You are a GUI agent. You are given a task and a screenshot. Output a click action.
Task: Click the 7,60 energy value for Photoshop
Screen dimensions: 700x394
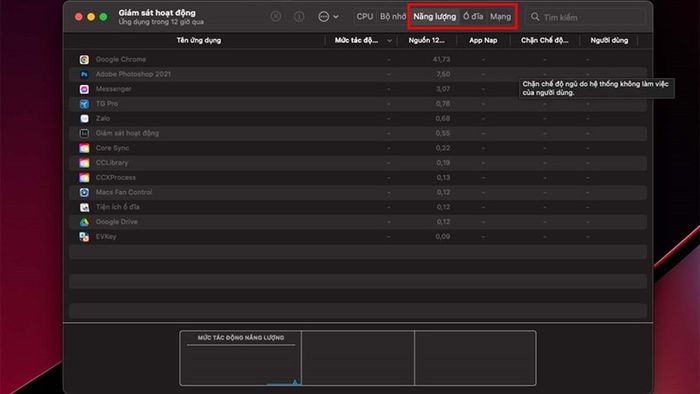pos(443,74)
